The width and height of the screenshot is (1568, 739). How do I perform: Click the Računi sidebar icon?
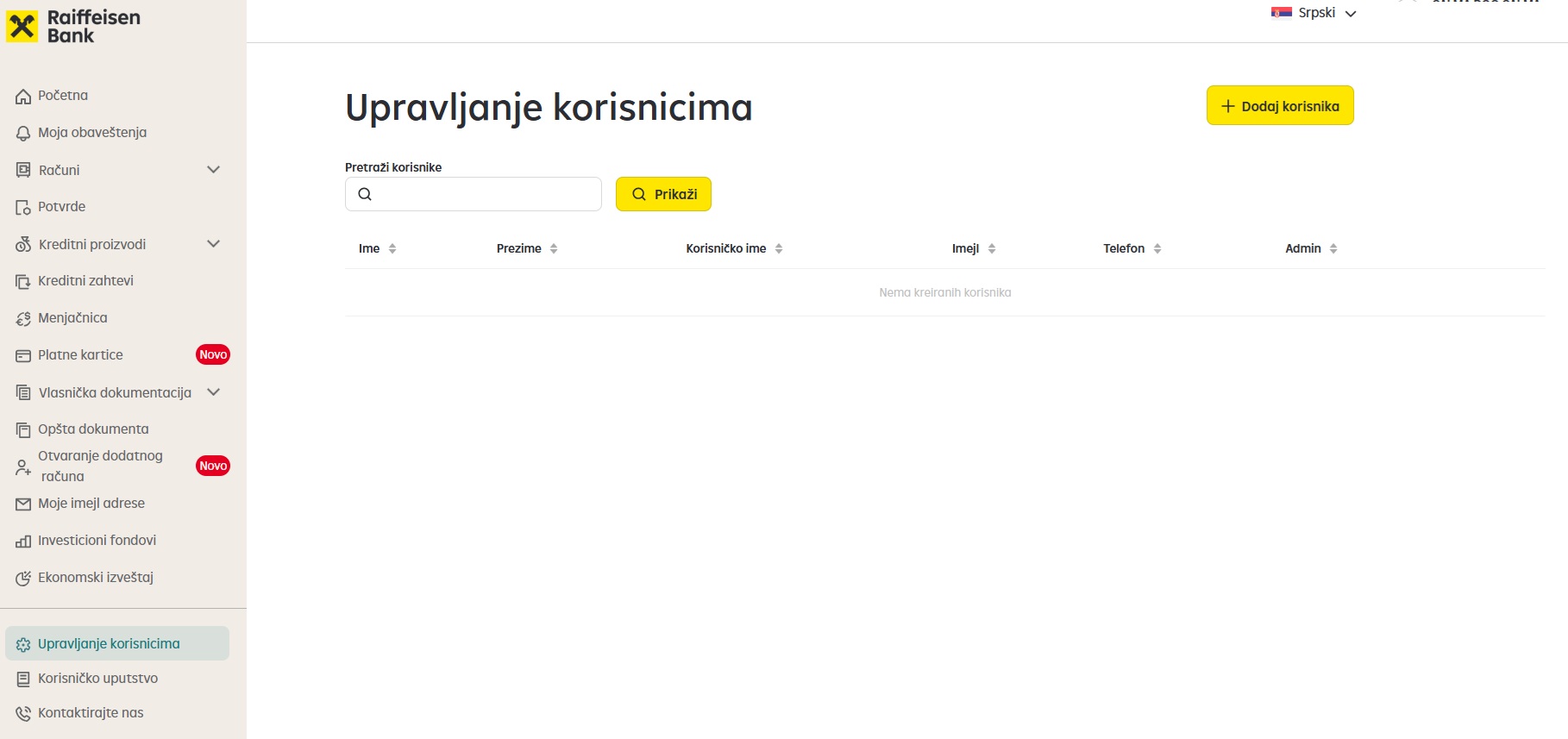pyautogui.click(x=23, y=171)
